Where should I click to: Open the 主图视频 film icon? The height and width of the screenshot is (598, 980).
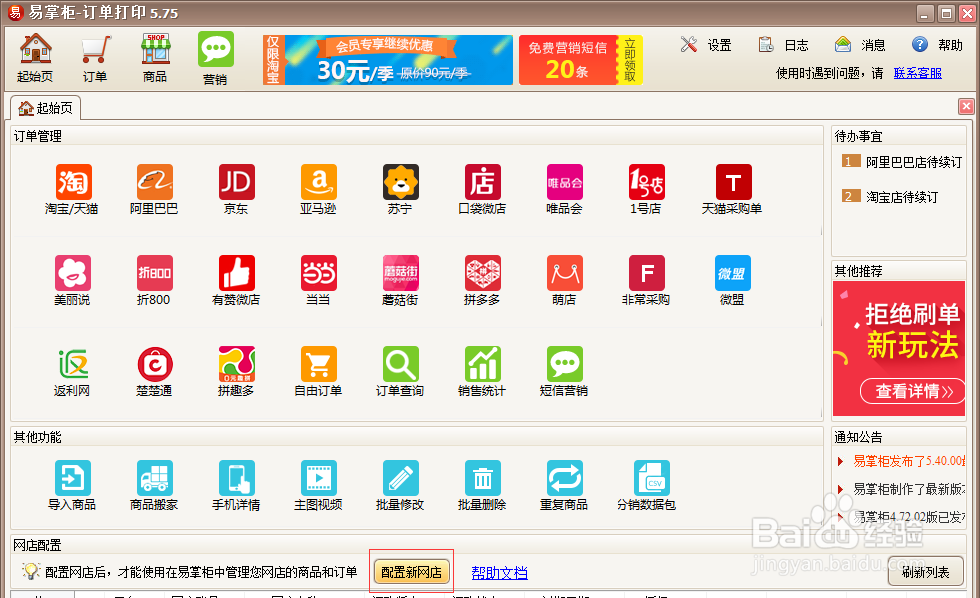click(x=319, y=478)
